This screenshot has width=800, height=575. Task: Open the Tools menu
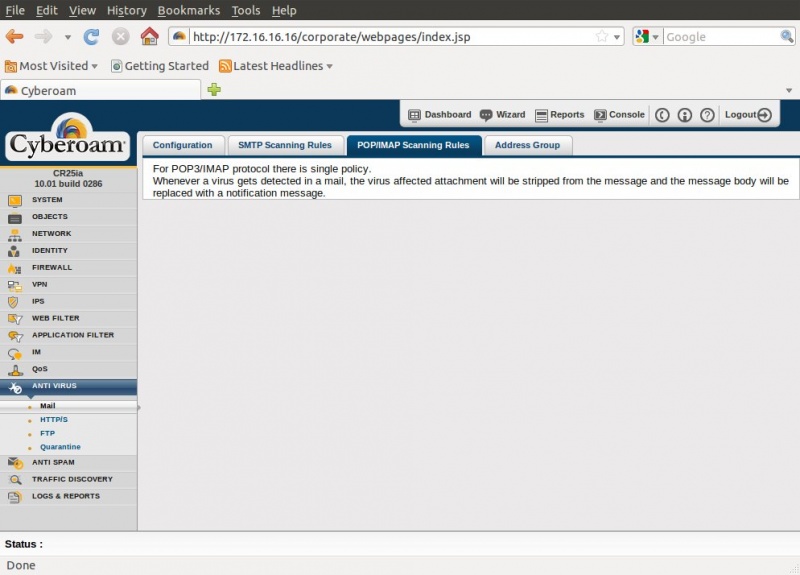(x=246, y=10)
